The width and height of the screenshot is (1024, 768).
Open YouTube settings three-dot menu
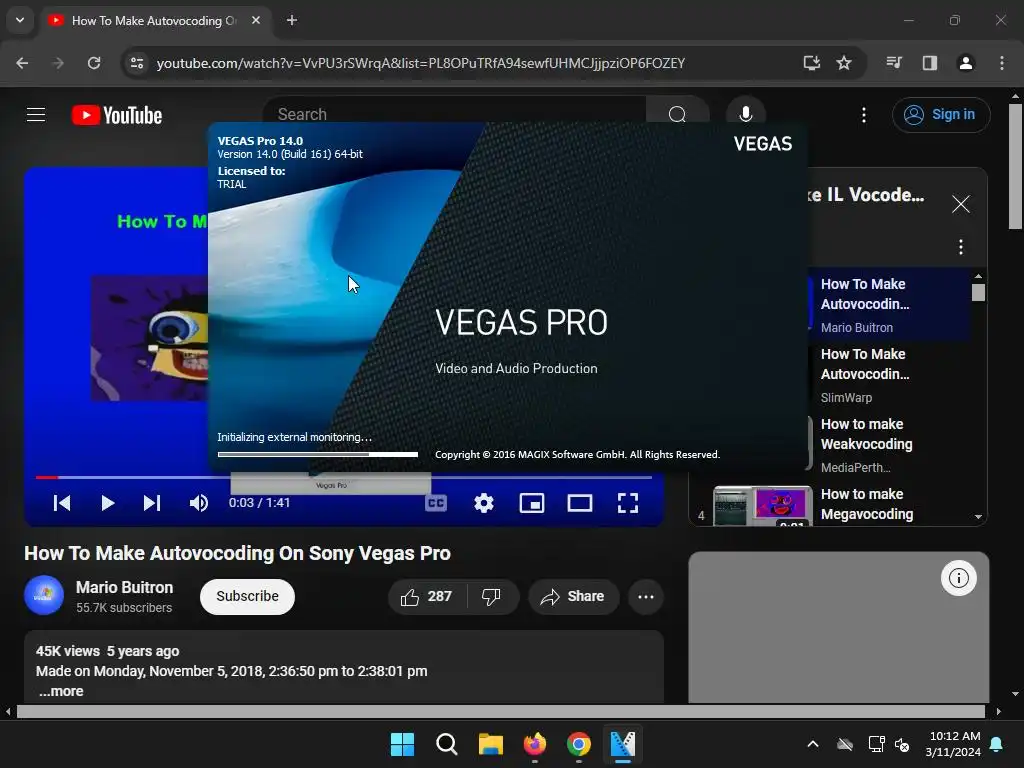pyautogui.click(x=863, y=115)
